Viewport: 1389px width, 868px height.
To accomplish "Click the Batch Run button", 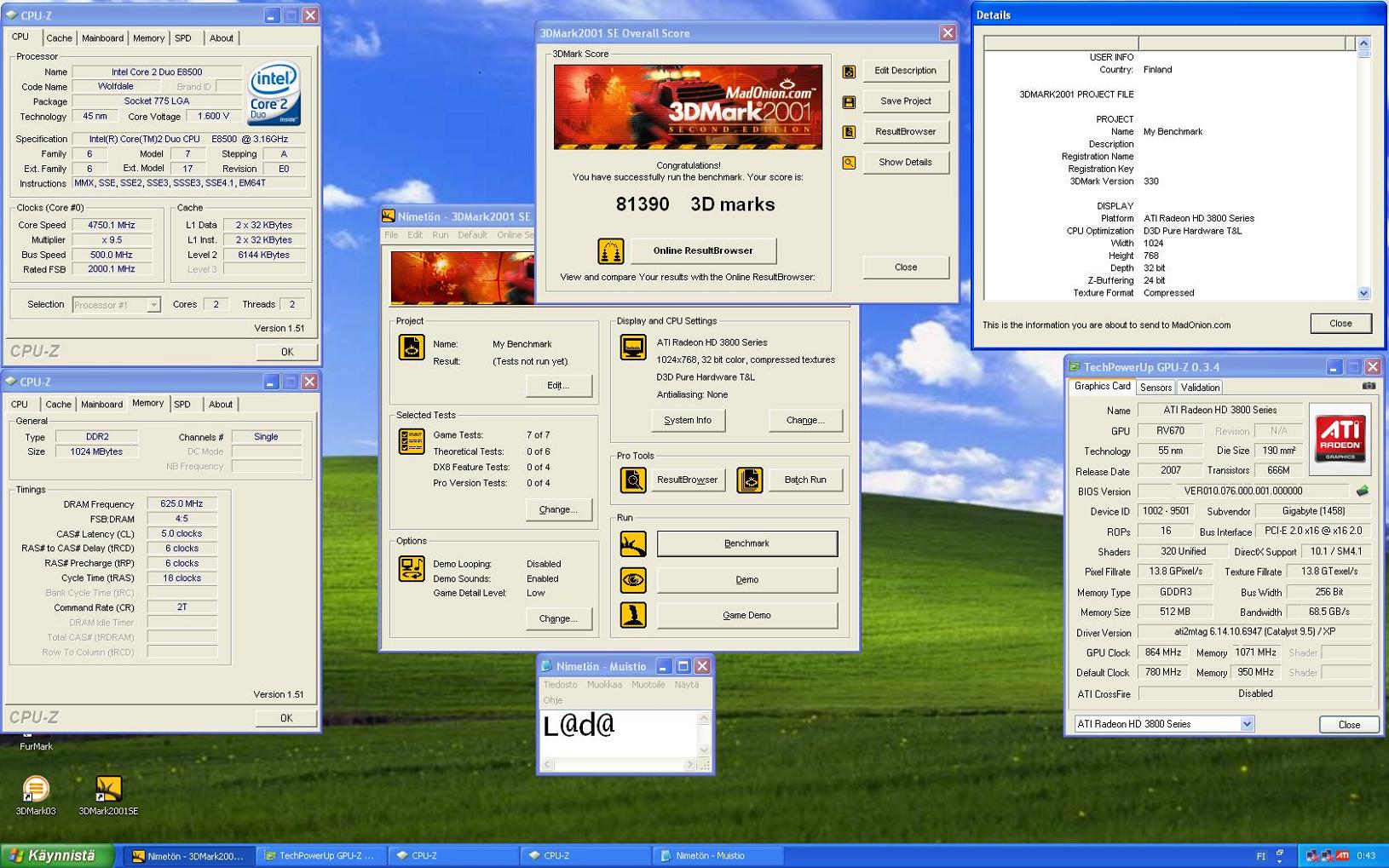I will pyautogui.click(x=805, y=480).
